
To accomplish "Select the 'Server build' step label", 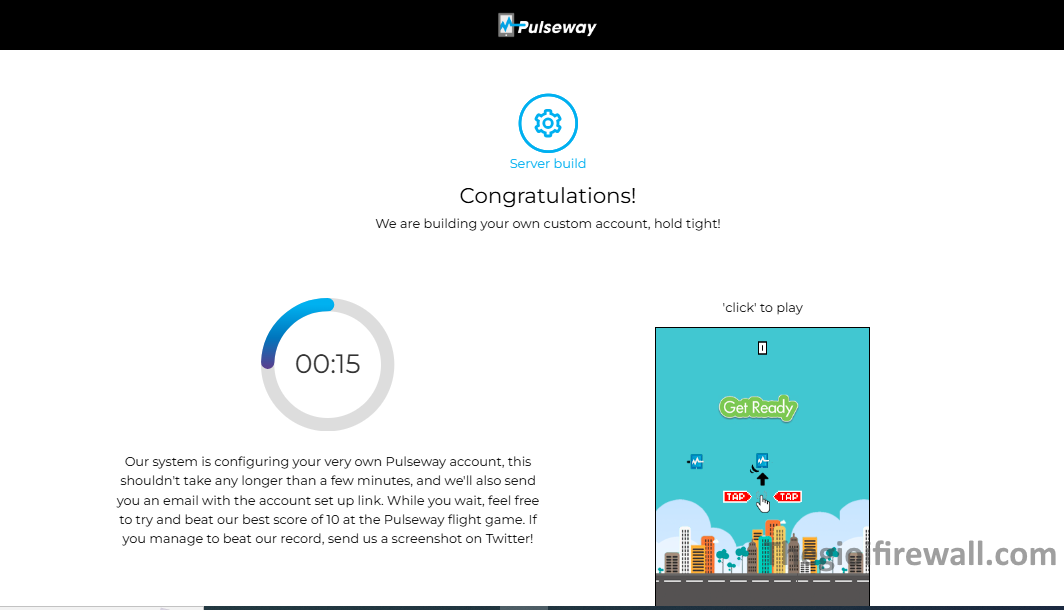I will click(548, 164).
